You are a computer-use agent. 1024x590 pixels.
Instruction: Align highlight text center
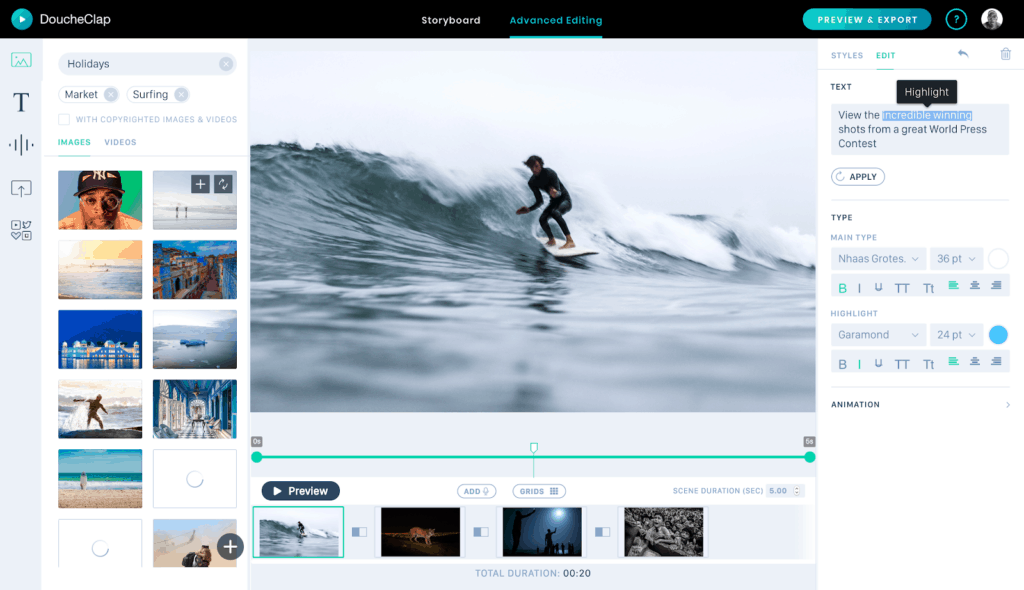975,361
